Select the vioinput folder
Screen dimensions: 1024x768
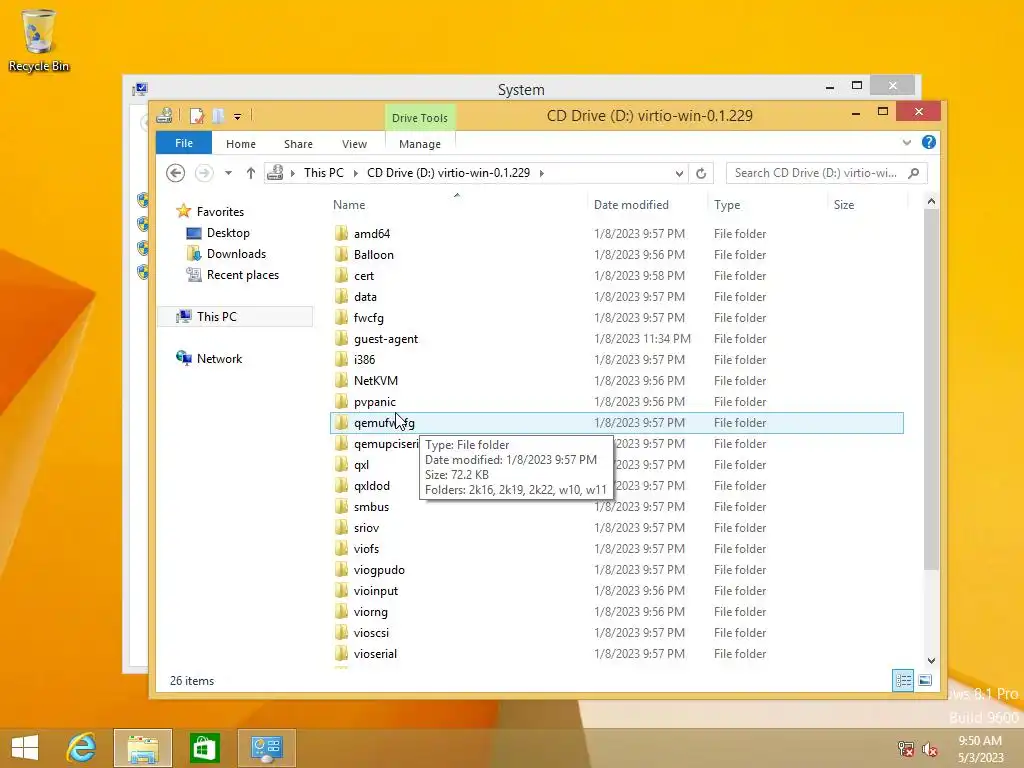(x=376, y=591)
